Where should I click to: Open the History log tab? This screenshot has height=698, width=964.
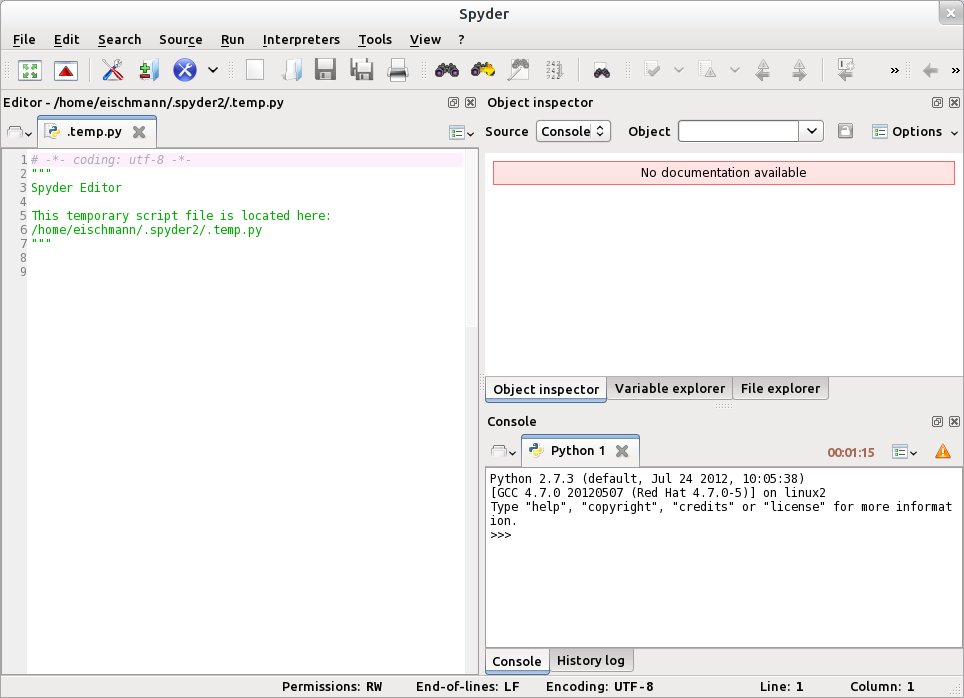pos(590,660)
